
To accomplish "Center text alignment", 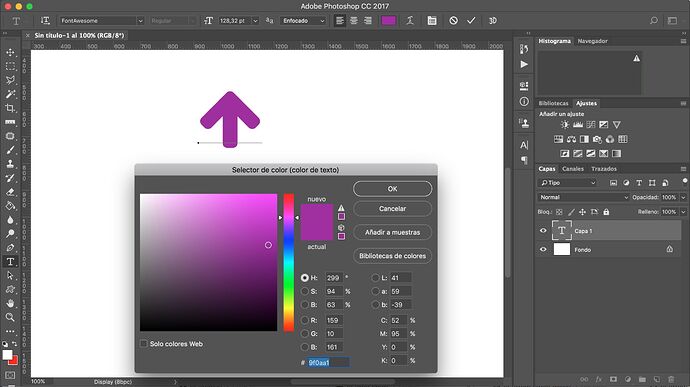I will pyautogui.click(x=354, y=21).
